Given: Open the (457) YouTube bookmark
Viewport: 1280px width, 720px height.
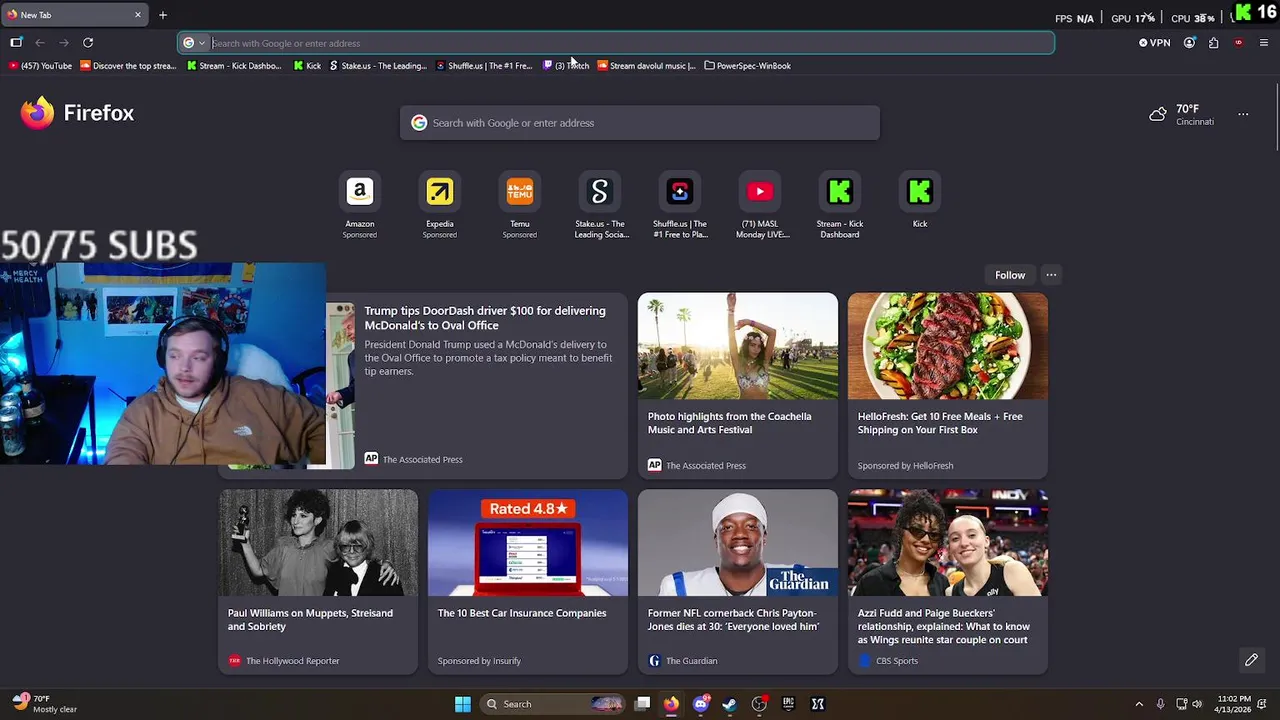Looking at the screenshot, I should (x=40, y=66).
